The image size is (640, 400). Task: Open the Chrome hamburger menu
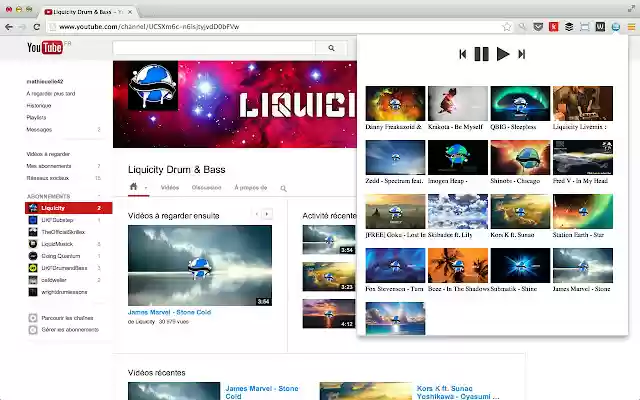click(631, 27)
